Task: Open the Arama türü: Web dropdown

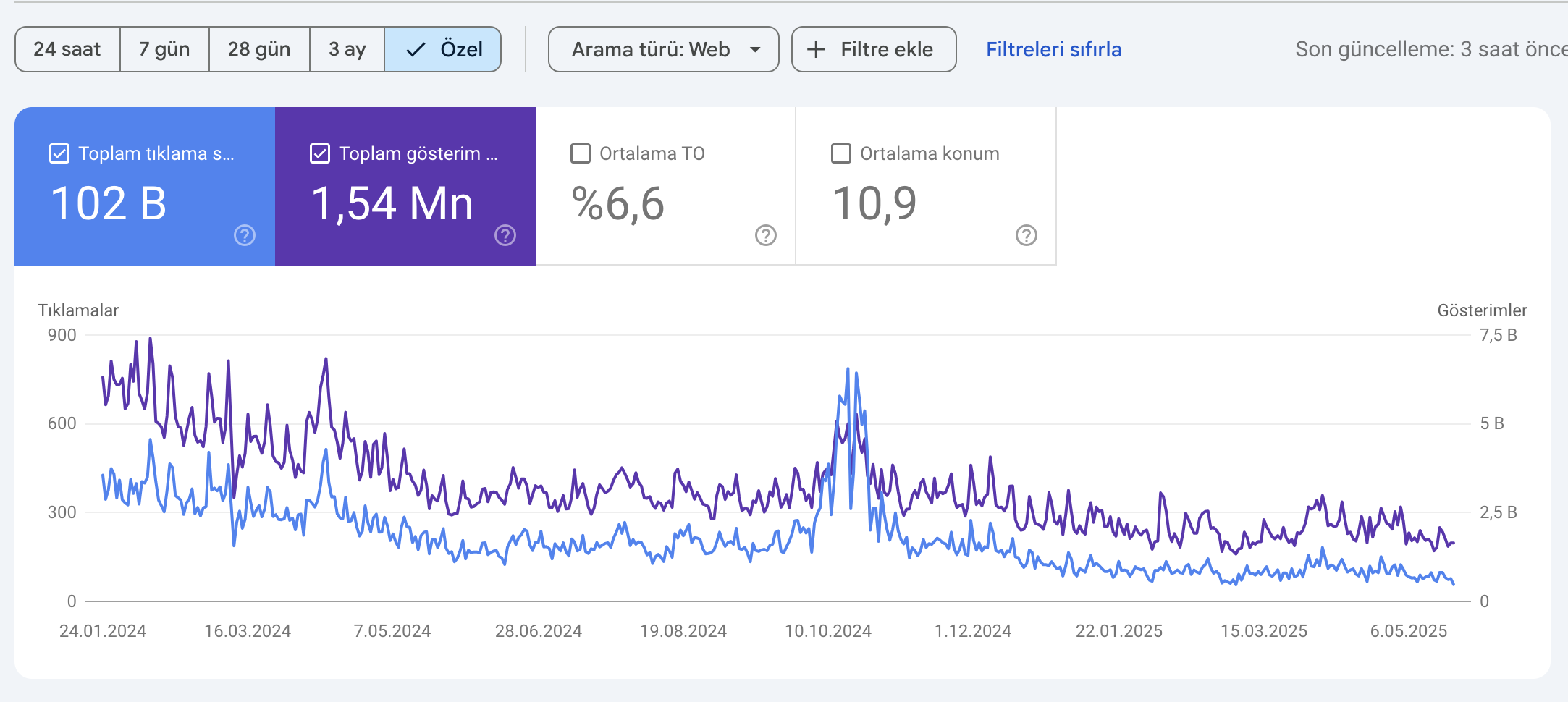Action: (x=663, y=49)
